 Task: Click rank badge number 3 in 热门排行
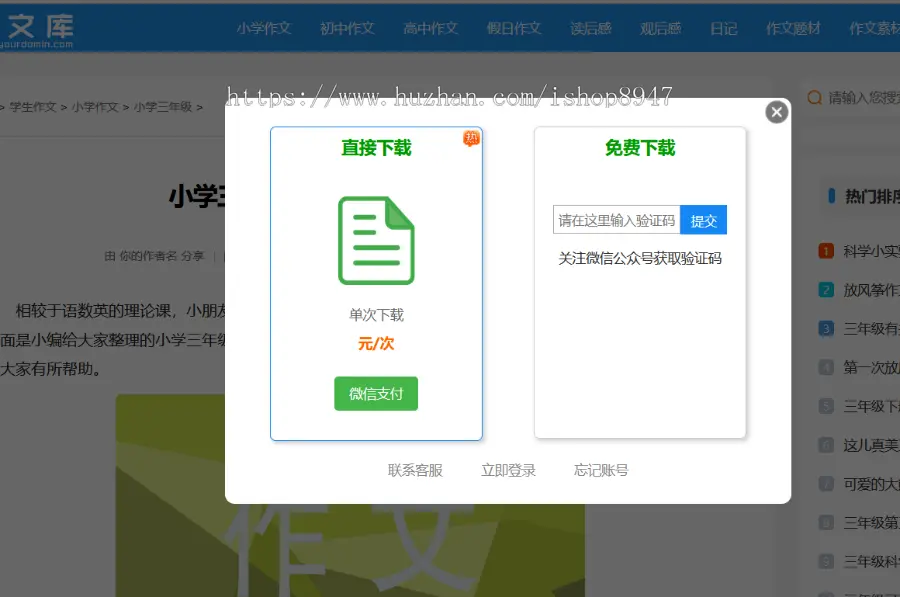click(826, 328)
